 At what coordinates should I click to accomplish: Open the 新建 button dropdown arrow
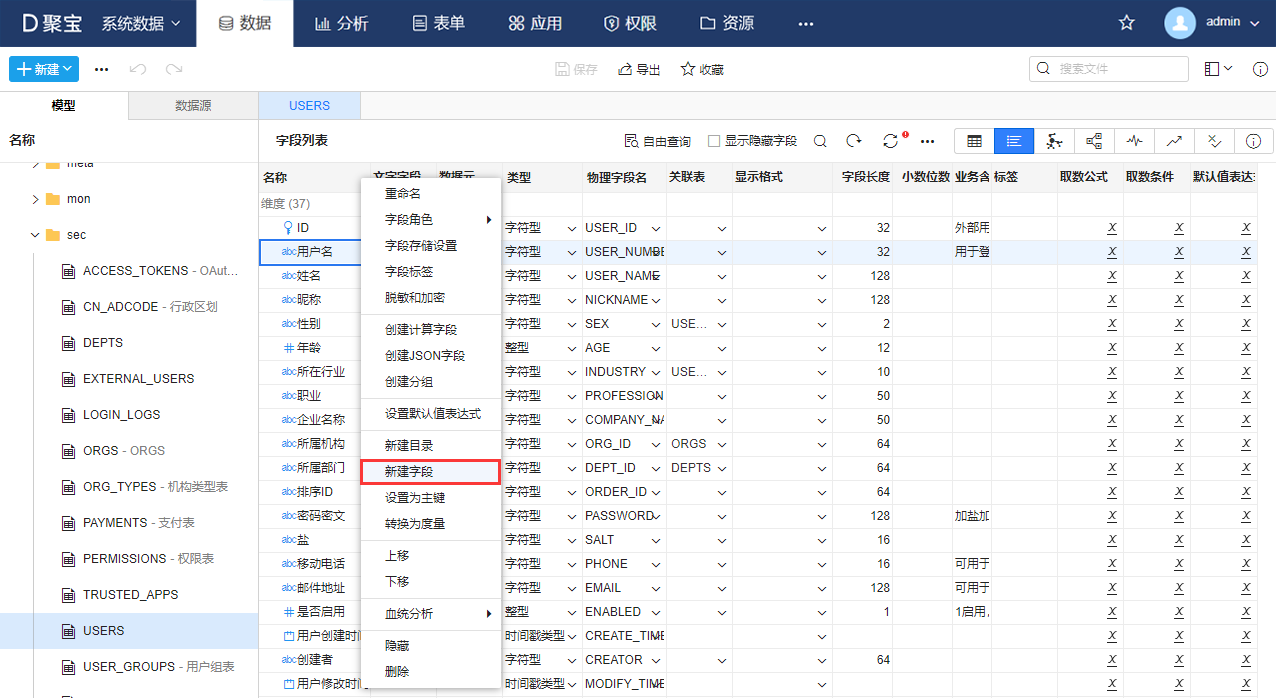[67, 69]
